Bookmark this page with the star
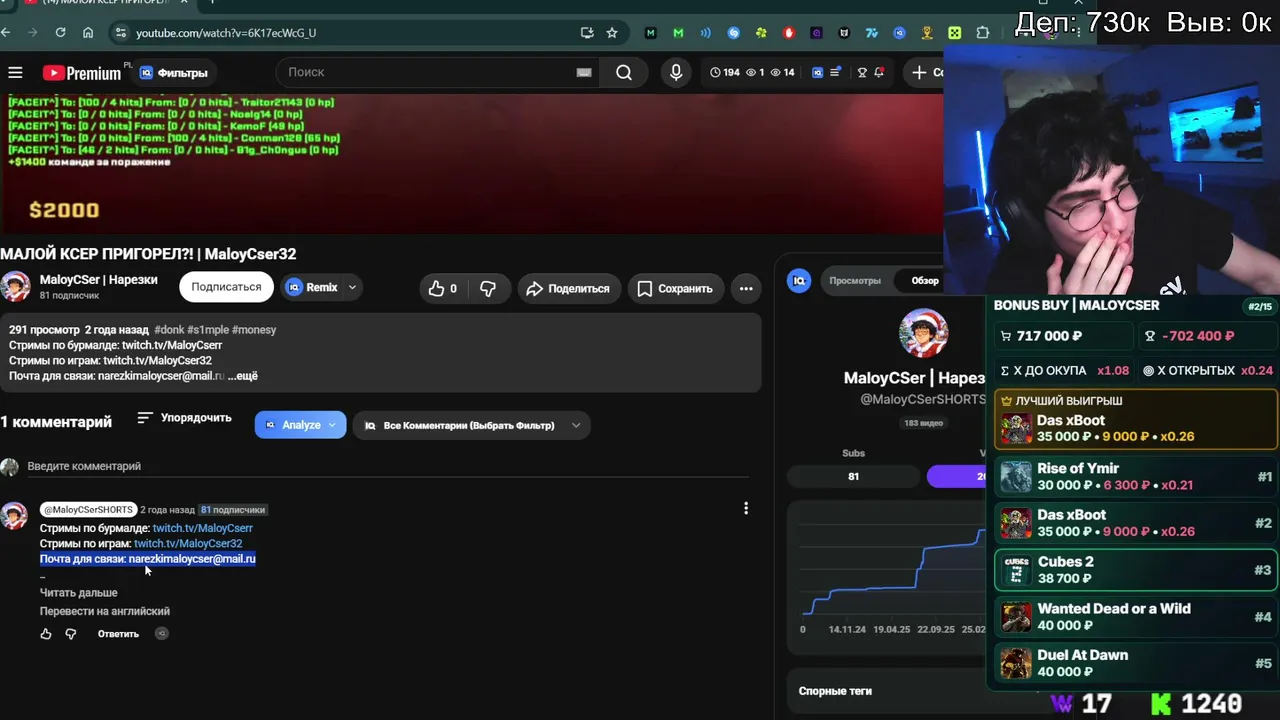Viewport: 1280px width, 720px height. [612, 33]
